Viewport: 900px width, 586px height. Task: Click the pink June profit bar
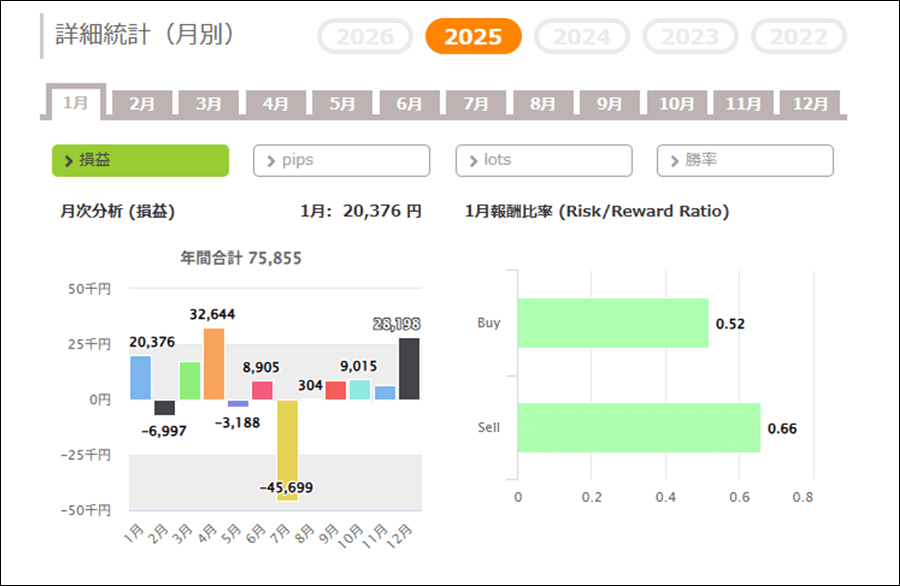pyautogui.click(x=262, y=390)
